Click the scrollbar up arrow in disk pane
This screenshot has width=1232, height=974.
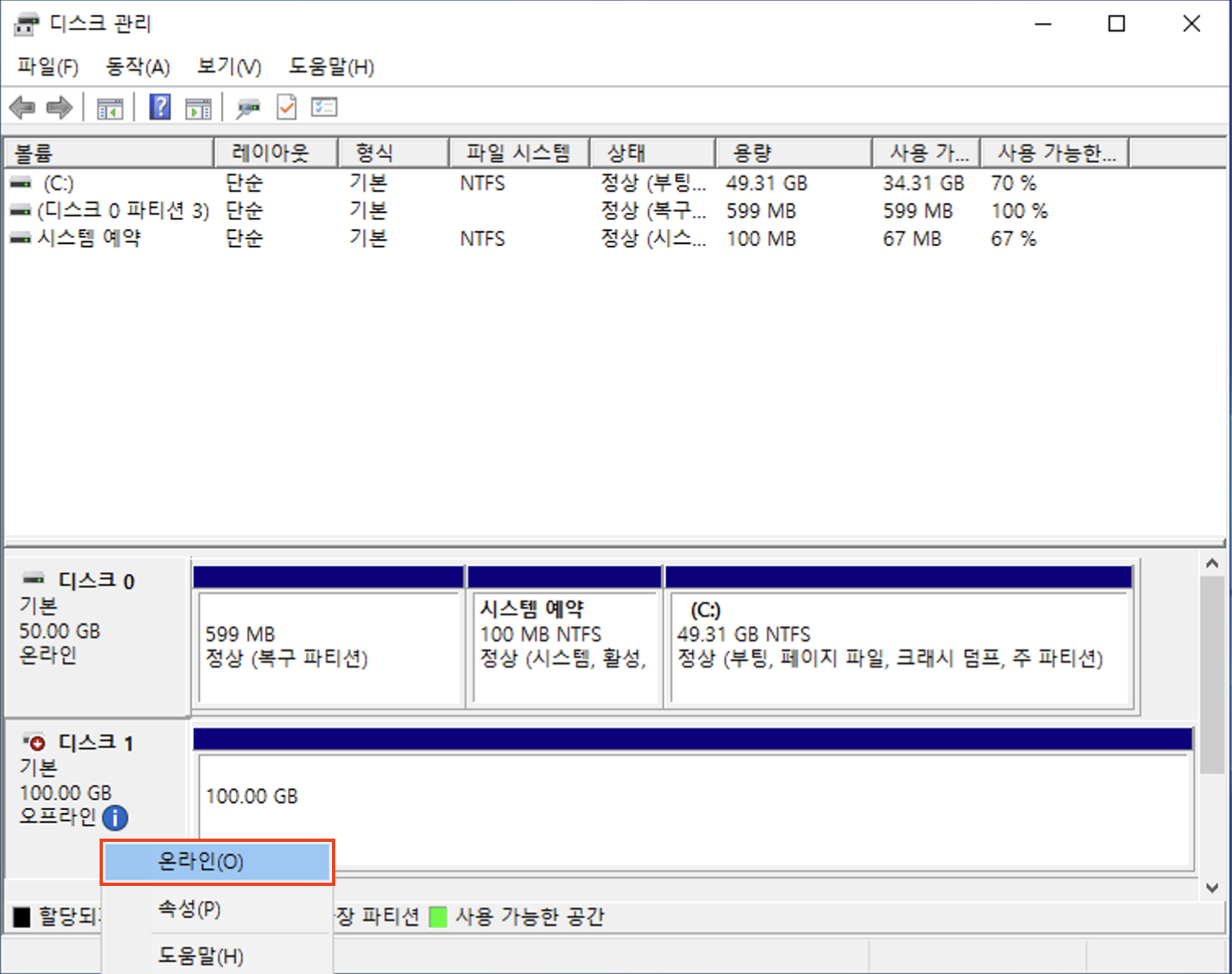[x=1212, y=564]
